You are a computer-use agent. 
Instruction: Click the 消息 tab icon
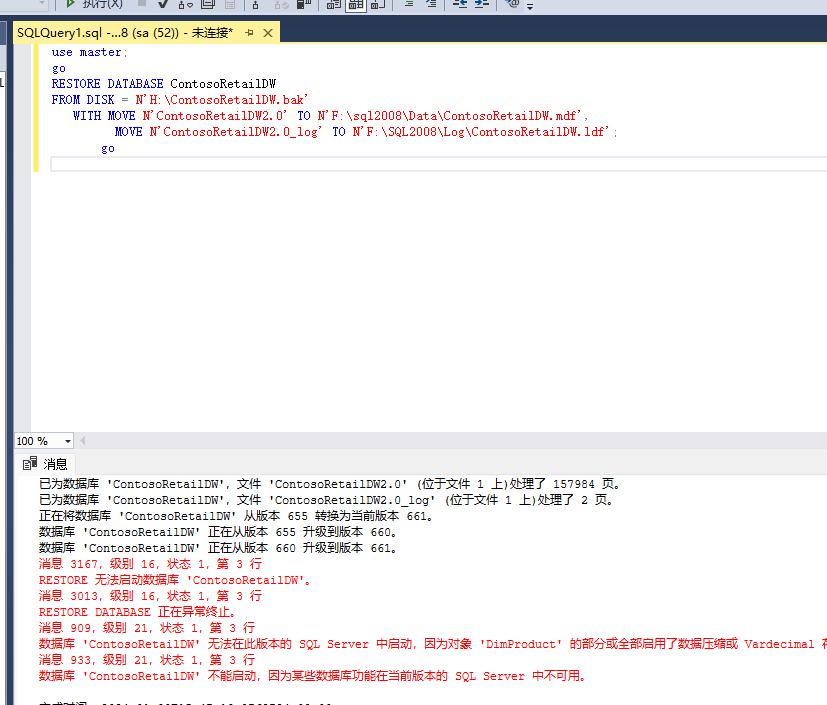[x=30, y=463]
